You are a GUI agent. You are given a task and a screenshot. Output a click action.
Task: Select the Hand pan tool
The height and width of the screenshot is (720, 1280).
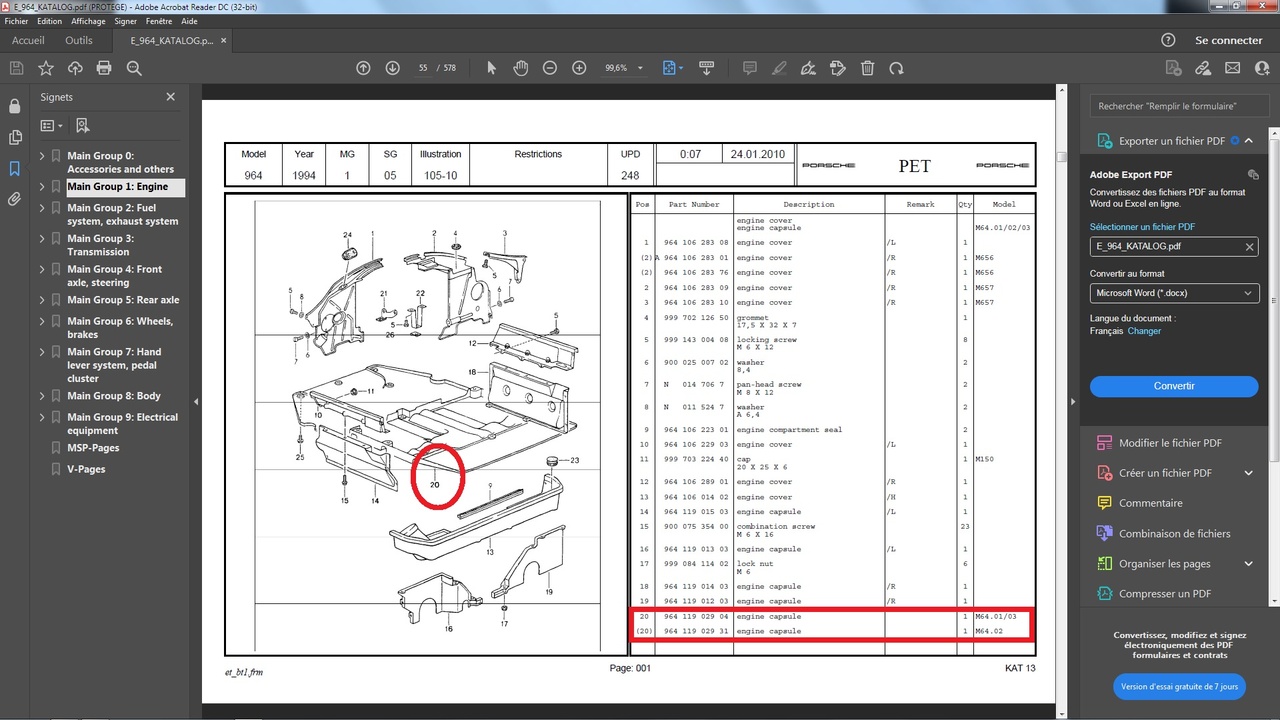point(520,68)
